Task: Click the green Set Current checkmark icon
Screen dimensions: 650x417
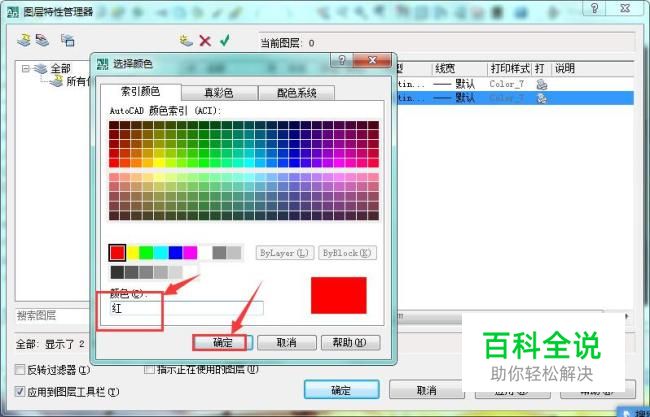Action: click(225, 40)
